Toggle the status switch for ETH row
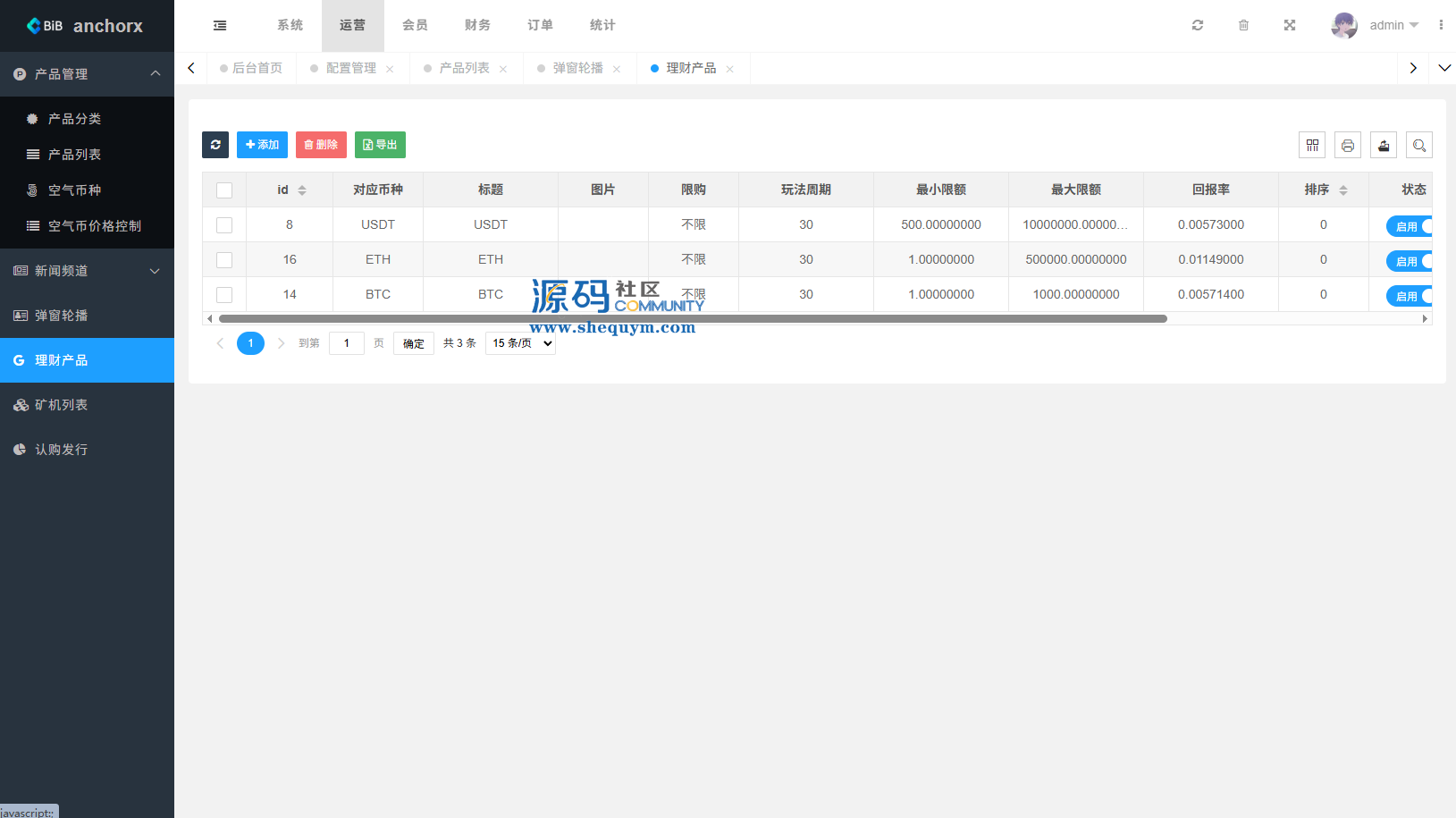1456x818 pixels. point(1410,261)
